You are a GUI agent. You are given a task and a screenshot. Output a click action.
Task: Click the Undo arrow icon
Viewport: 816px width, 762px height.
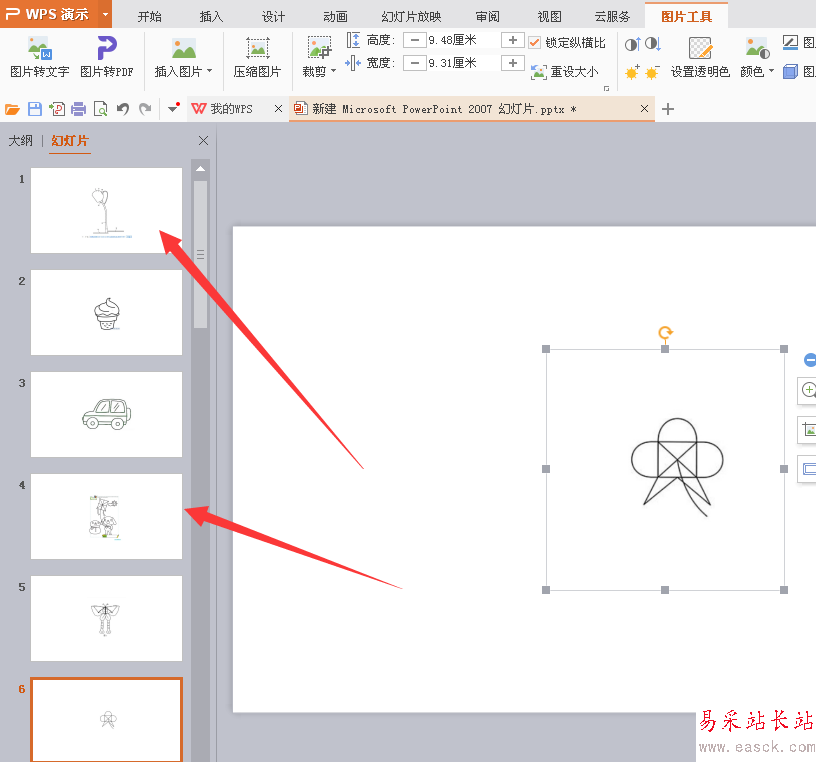(x=123, y=109)
